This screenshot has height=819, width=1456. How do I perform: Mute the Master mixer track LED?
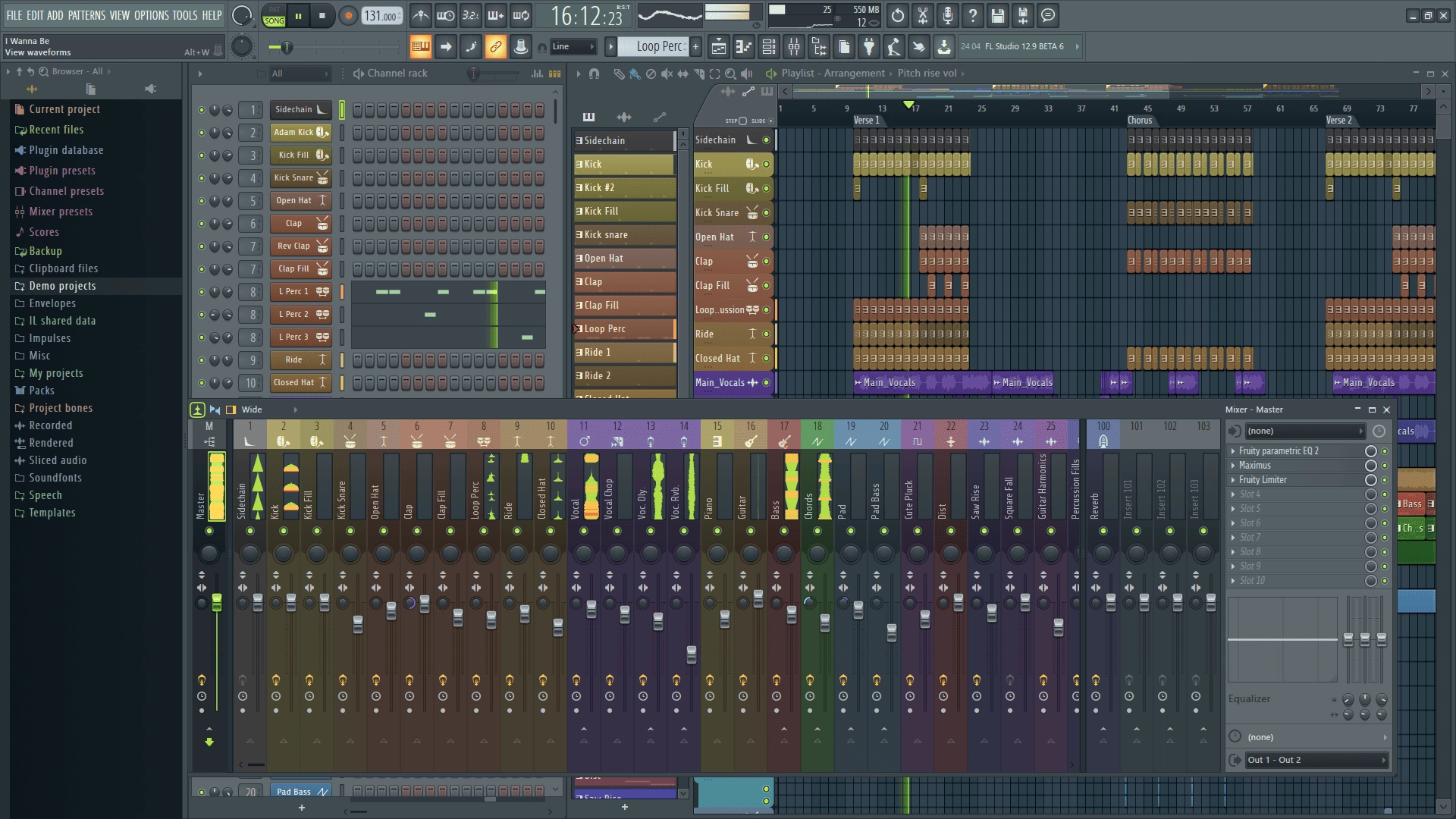tap(209, 531)
